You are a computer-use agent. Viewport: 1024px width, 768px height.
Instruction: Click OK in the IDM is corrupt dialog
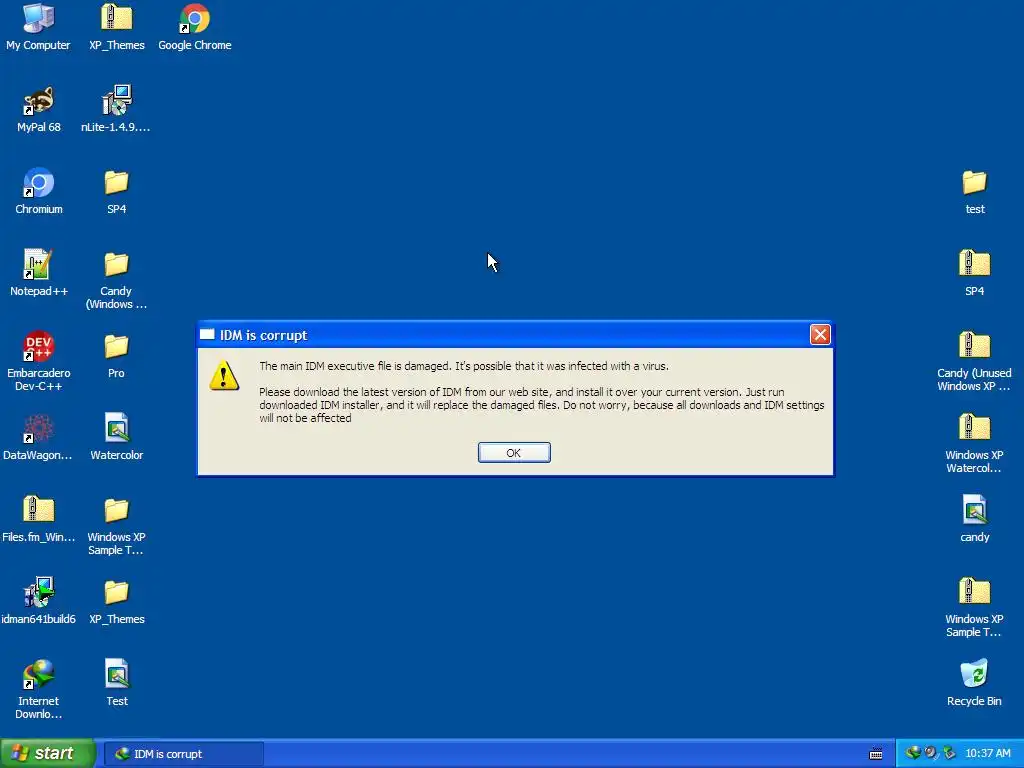(514, 453)
